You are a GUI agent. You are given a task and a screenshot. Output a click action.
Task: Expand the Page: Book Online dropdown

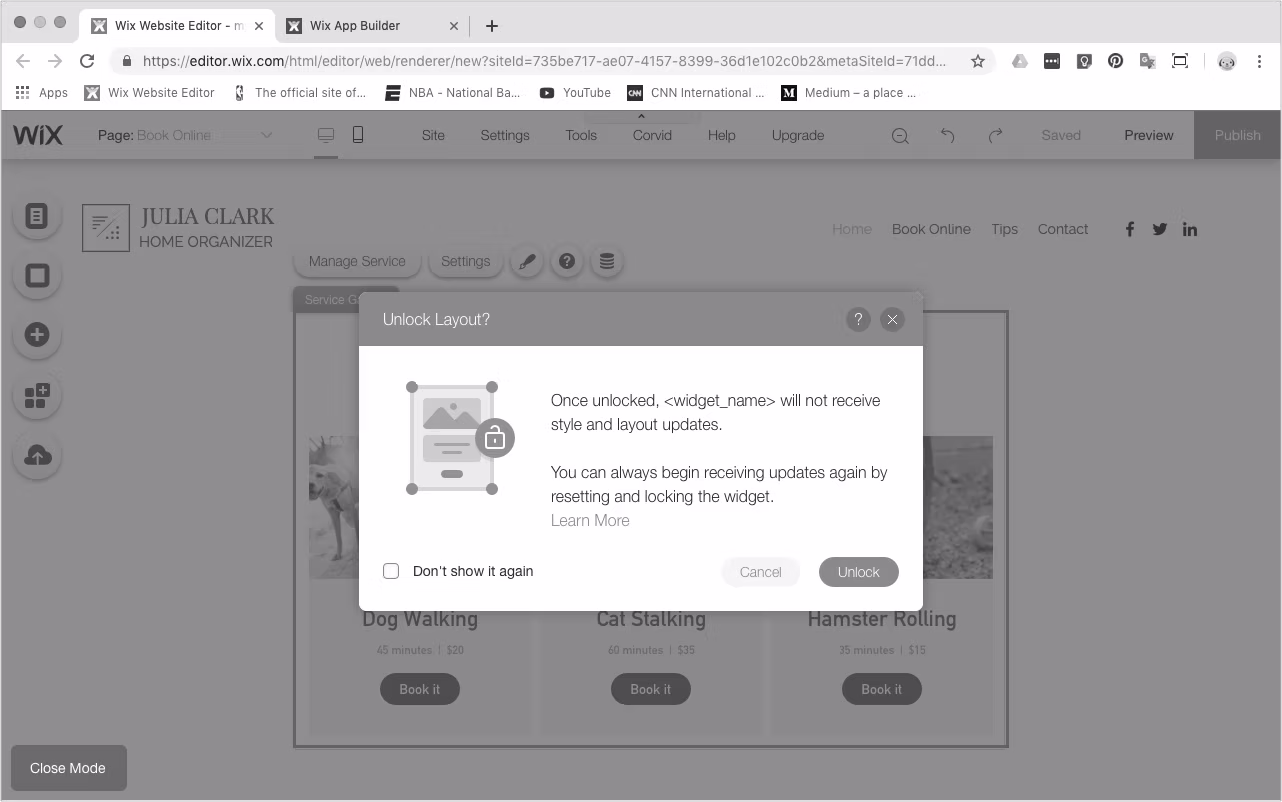[x=185, y=135]
